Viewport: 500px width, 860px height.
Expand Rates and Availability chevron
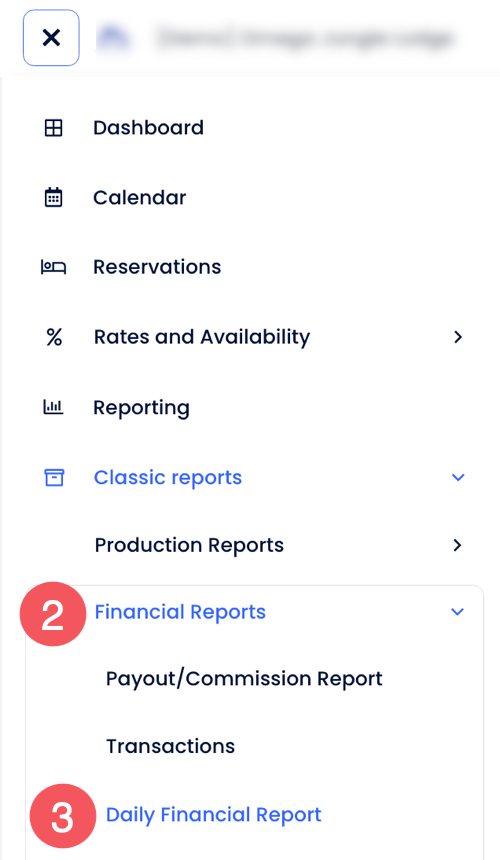[x=458, y=337]
